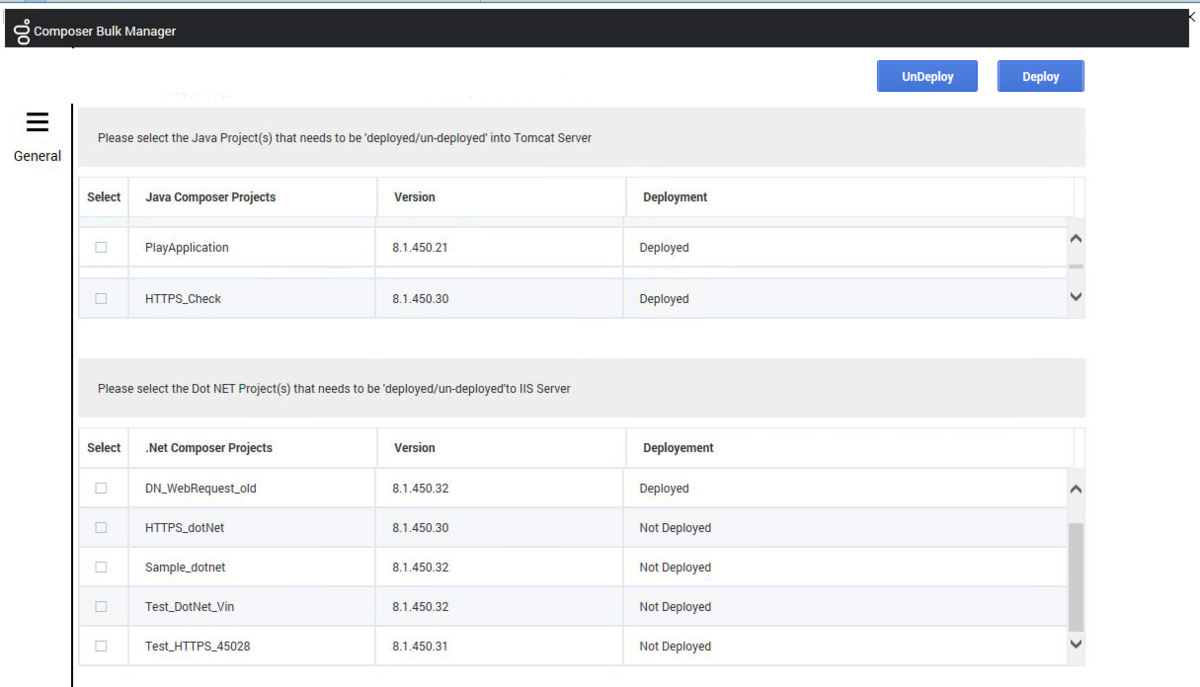This screenshot has width=1200, height=687.
Task: Click version 8.1.450.32 of Sample_dotnet
Action: (420, 568)
